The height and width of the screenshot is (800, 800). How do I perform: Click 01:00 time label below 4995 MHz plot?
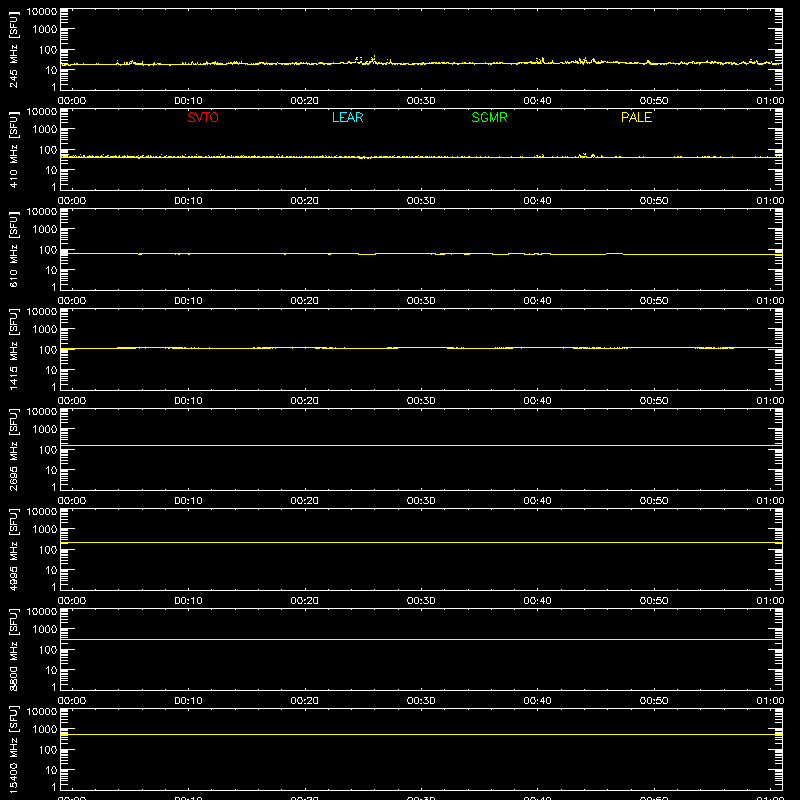pos(770,601)
